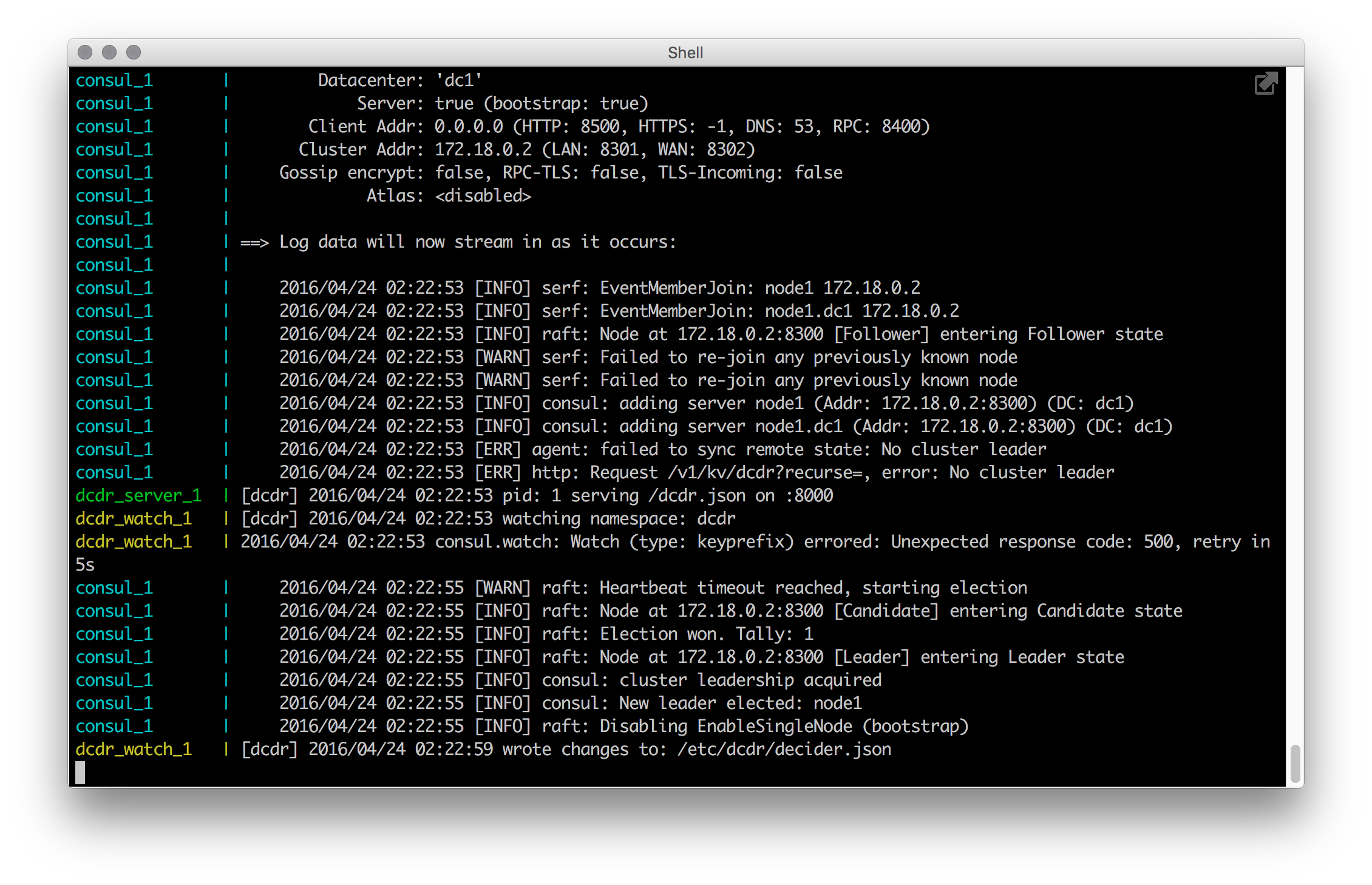Click the blinking terminal cursor block
1372x885 pixels.
pyautogui.click(x=80, y=772)
